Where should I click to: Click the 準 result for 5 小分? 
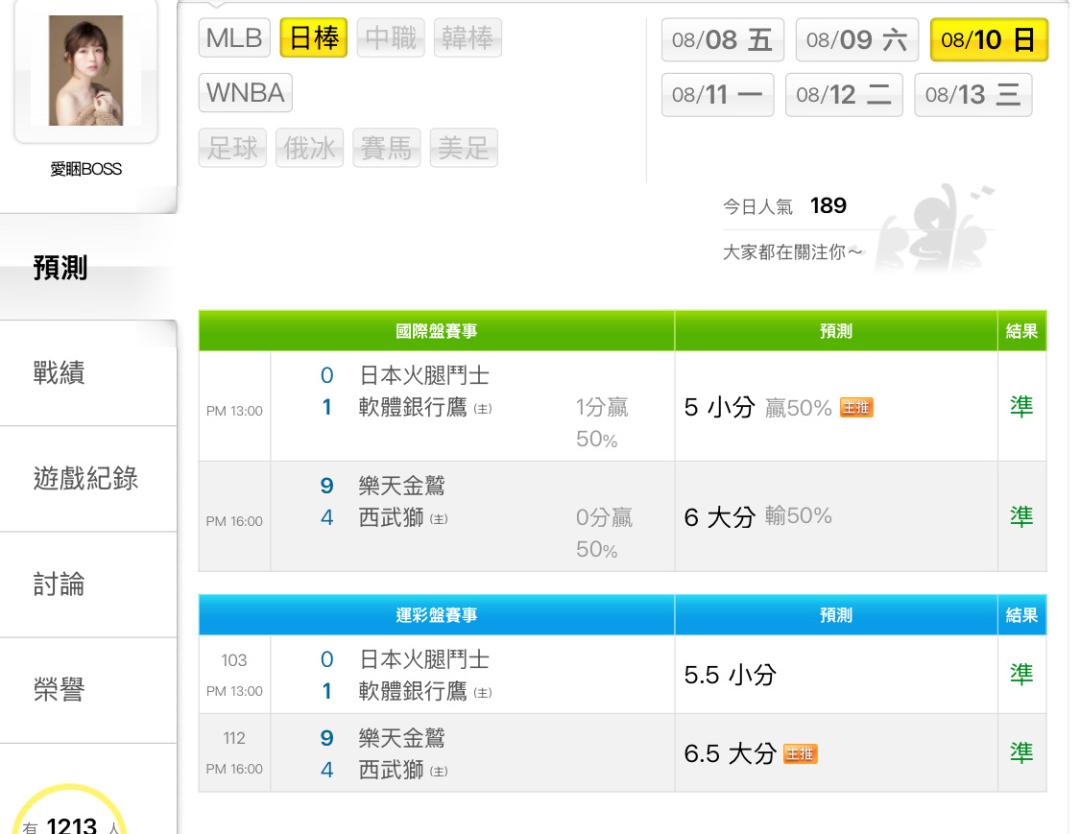pos(1021,406)
